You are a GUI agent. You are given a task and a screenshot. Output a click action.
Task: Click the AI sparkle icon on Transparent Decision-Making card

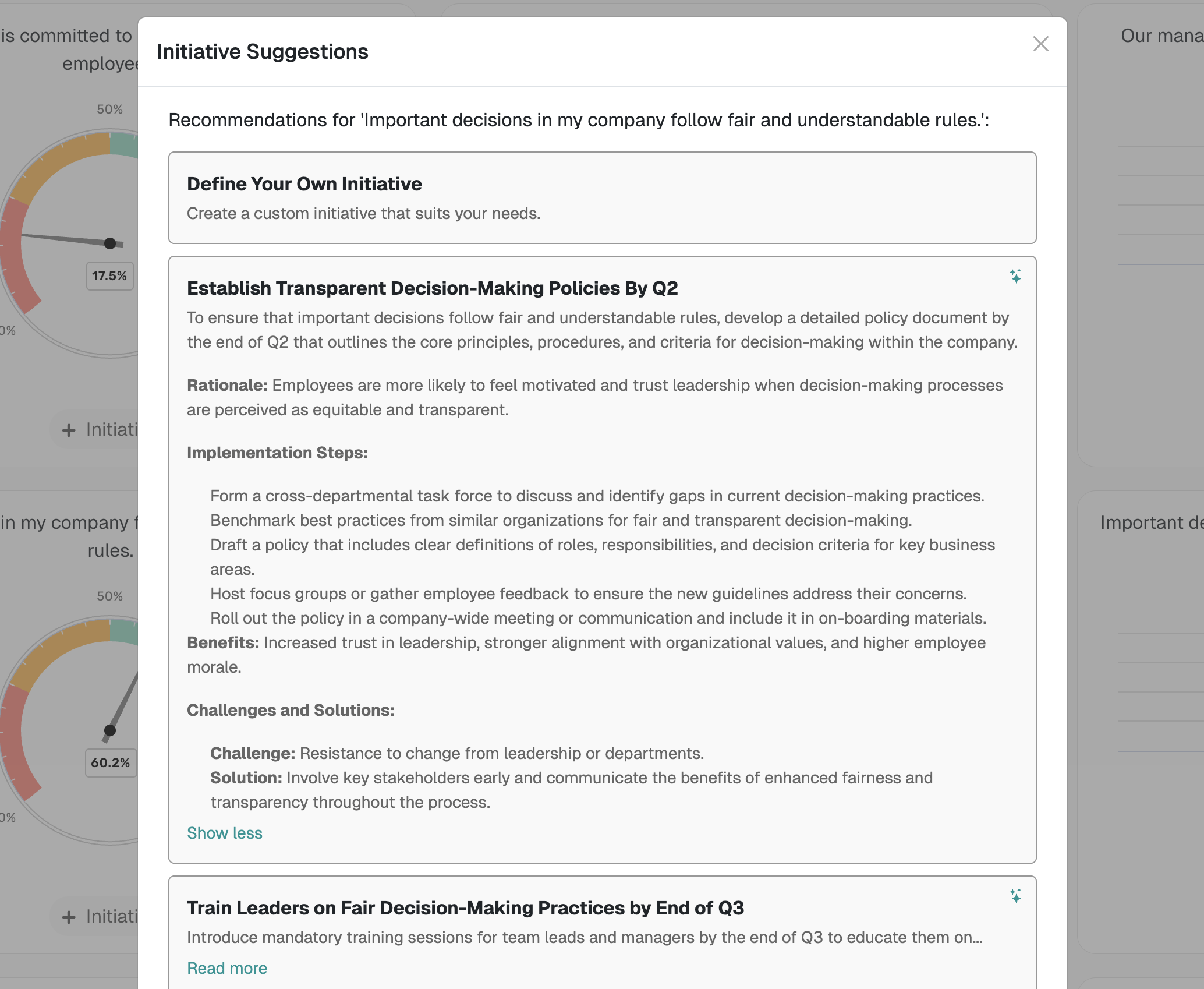pyautogui.click(x=1015, y=276)
